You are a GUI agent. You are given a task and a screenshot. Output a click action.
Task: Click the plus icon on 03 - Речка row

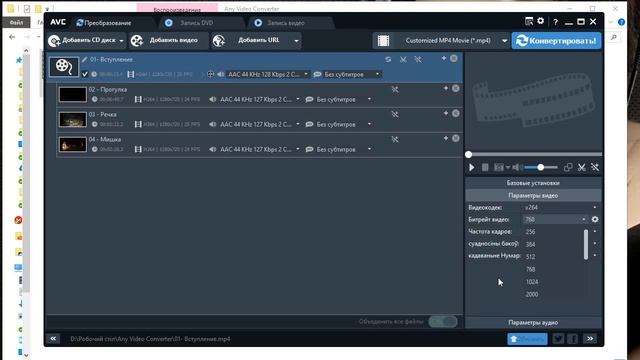[446, 113]
